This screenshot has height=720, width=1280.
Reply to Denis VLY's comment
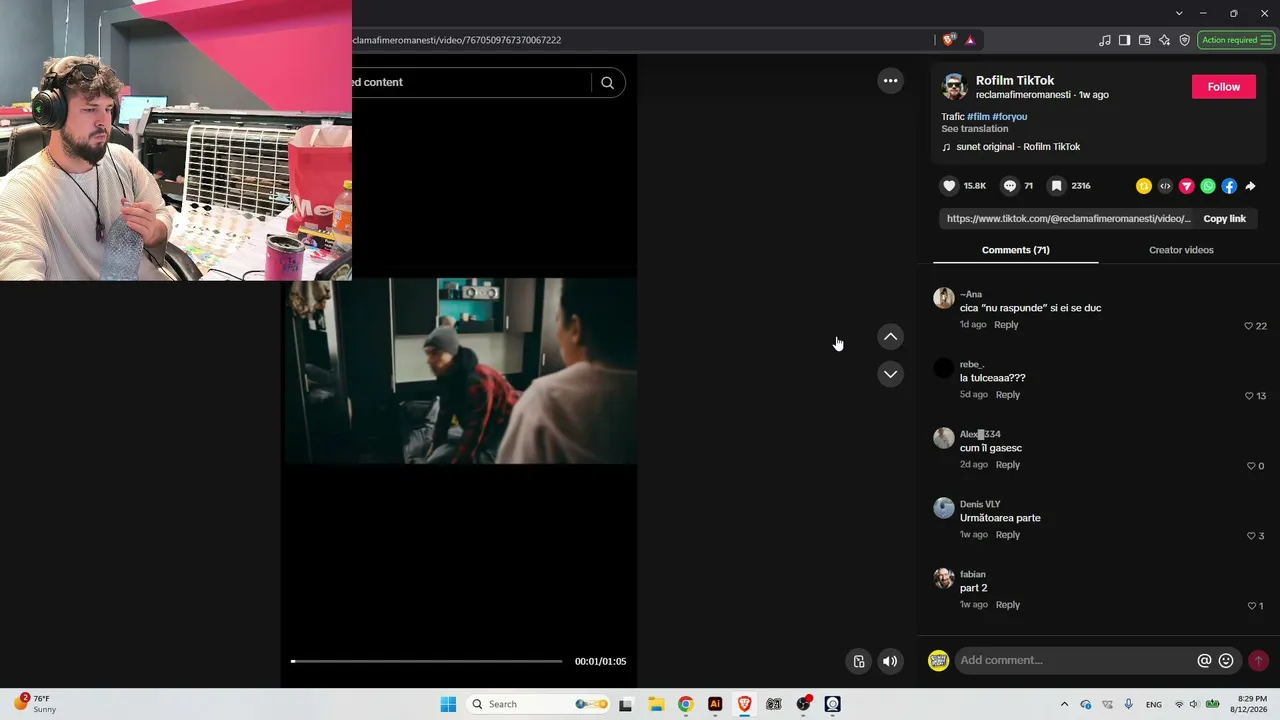pyautogui.click(x=1008, y=535)
